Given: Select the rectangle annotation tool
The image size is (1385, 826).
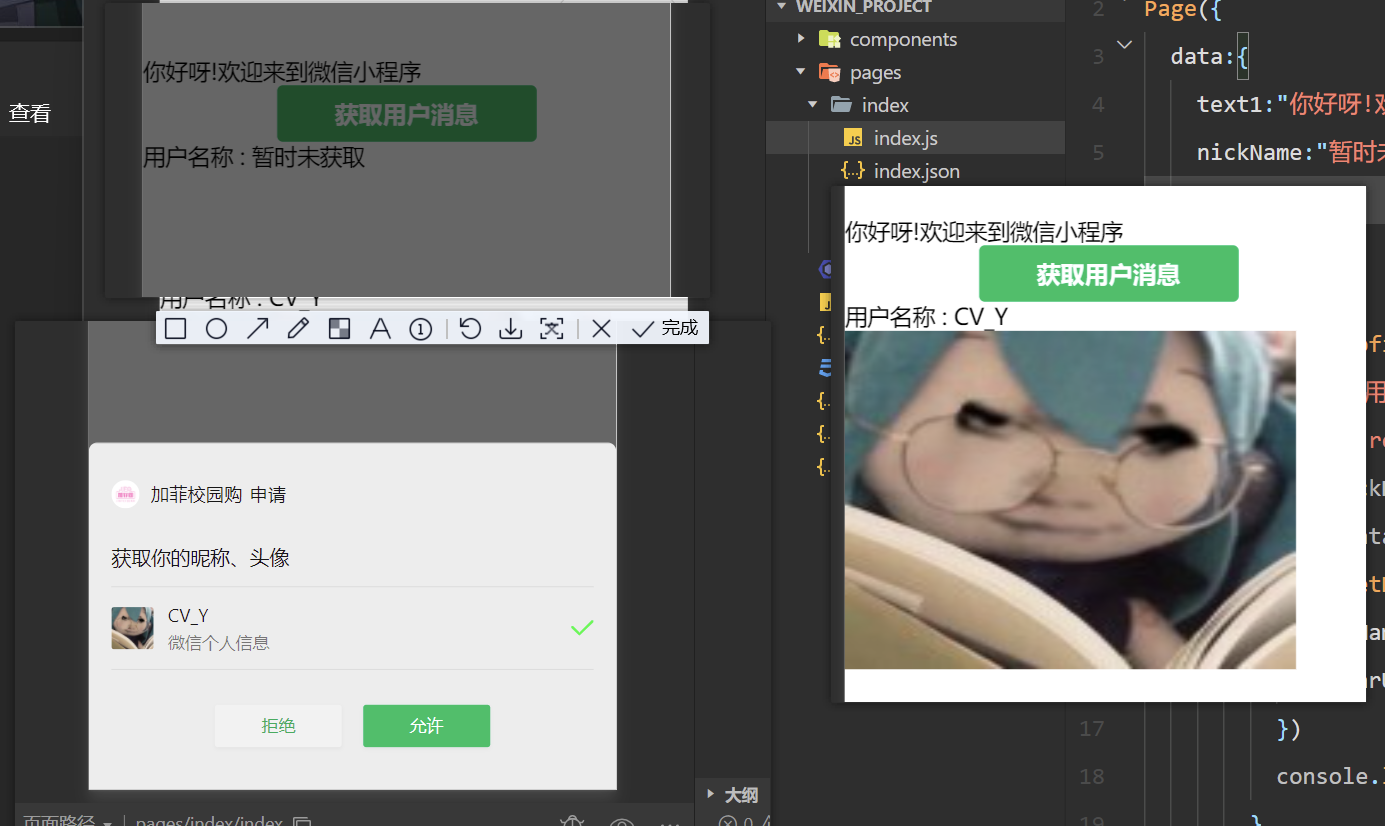Looking at the screenshot, I should (175, 327).
